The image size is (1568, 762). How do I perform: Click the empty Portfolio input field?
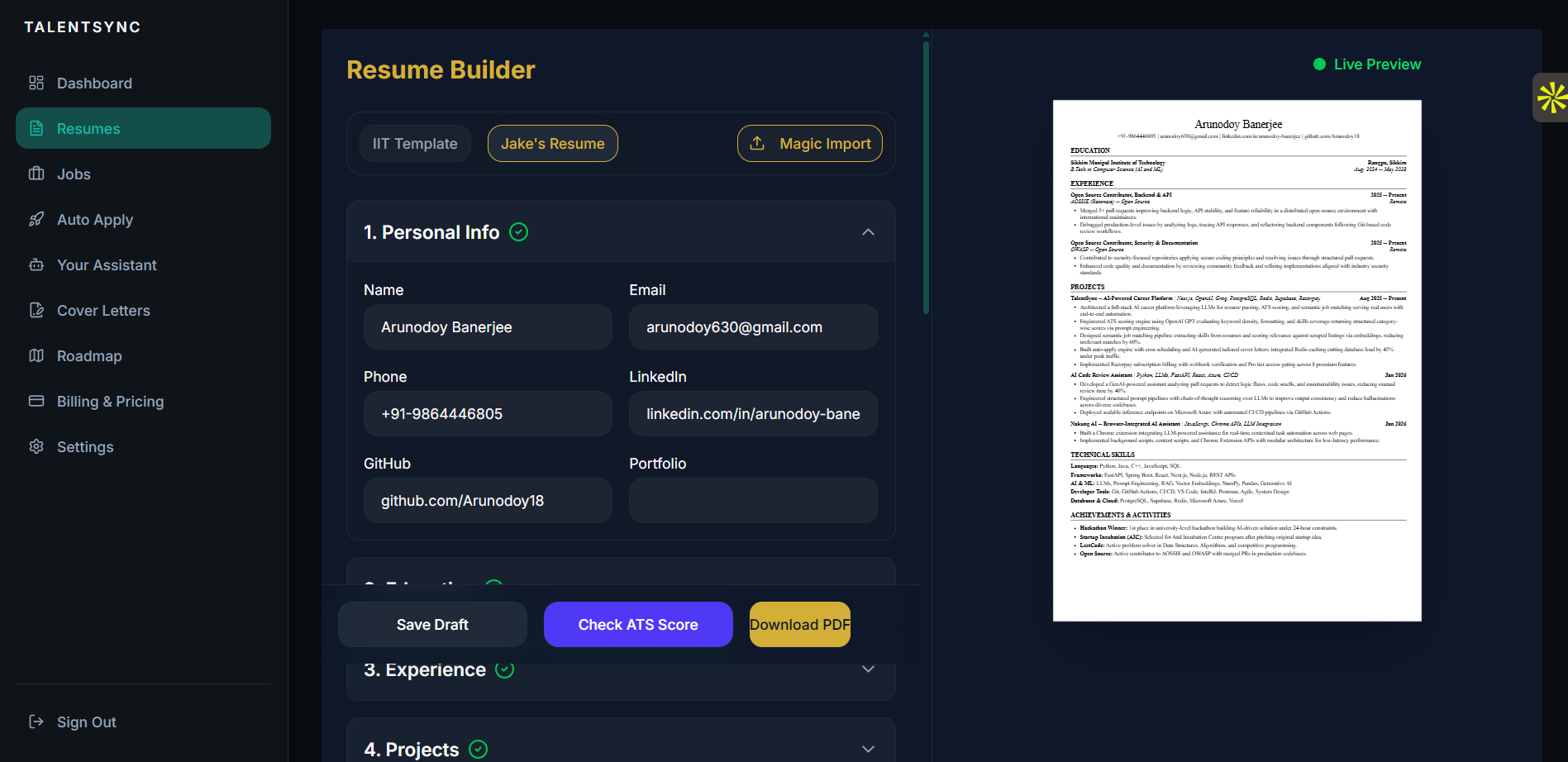(x=754, y=500)
